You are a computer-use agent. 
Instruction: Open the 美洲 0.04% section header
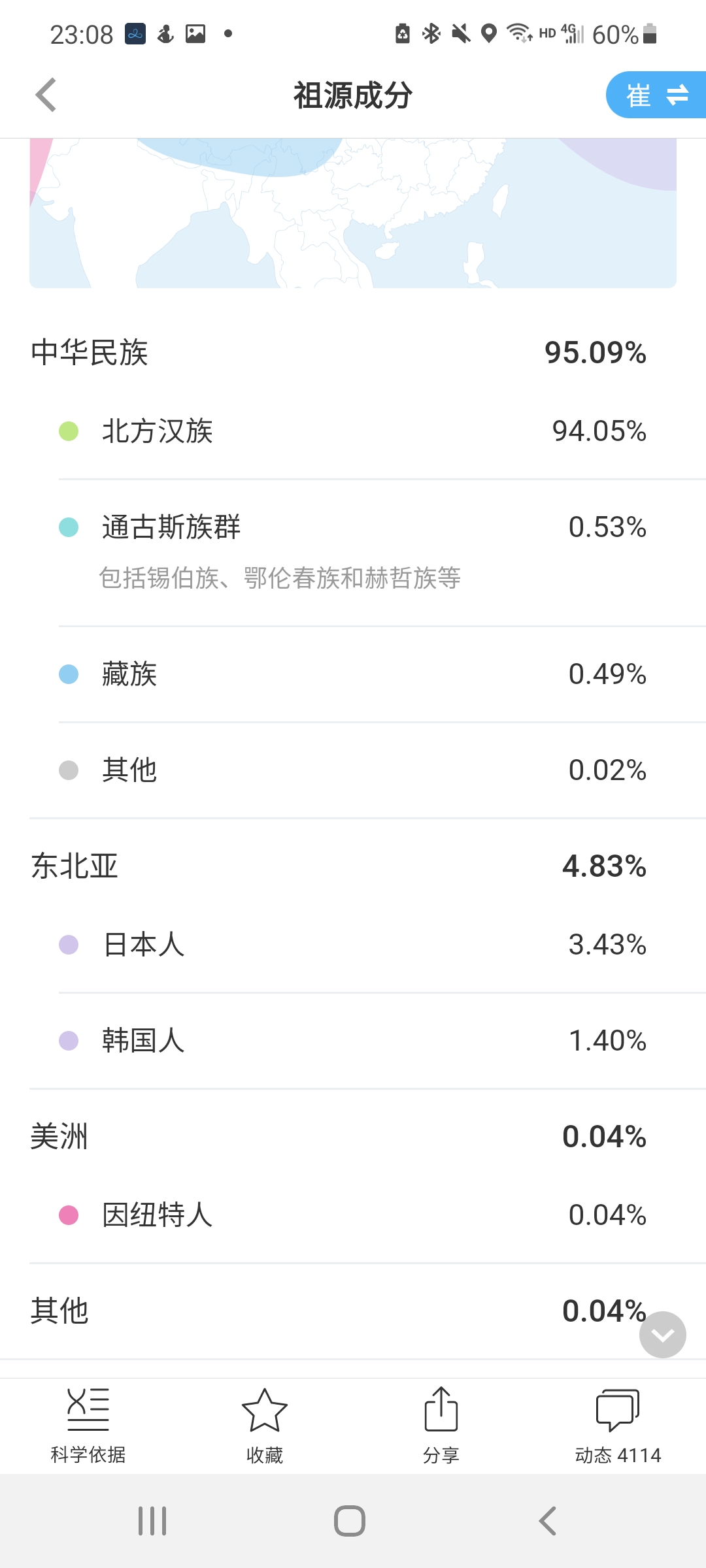pos(353,1137)
